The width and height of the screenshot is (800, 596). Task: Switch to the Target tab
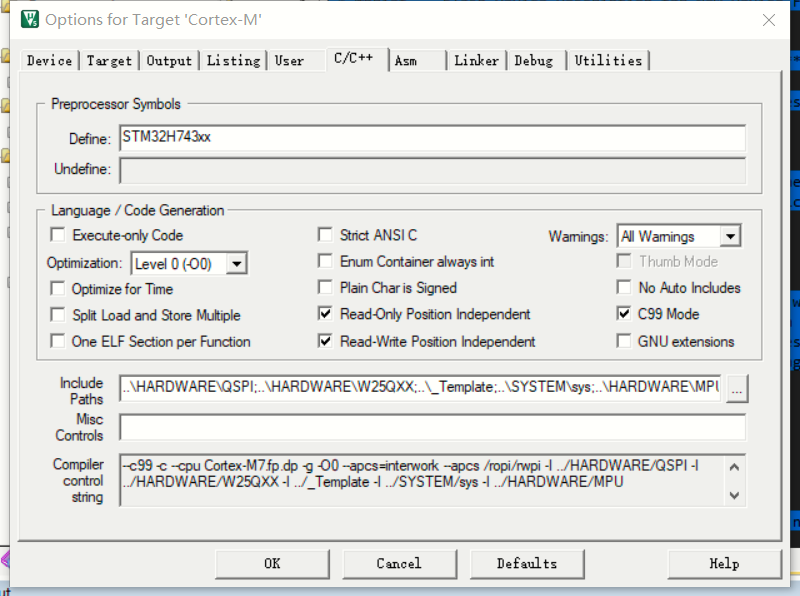tap(109, 61)
